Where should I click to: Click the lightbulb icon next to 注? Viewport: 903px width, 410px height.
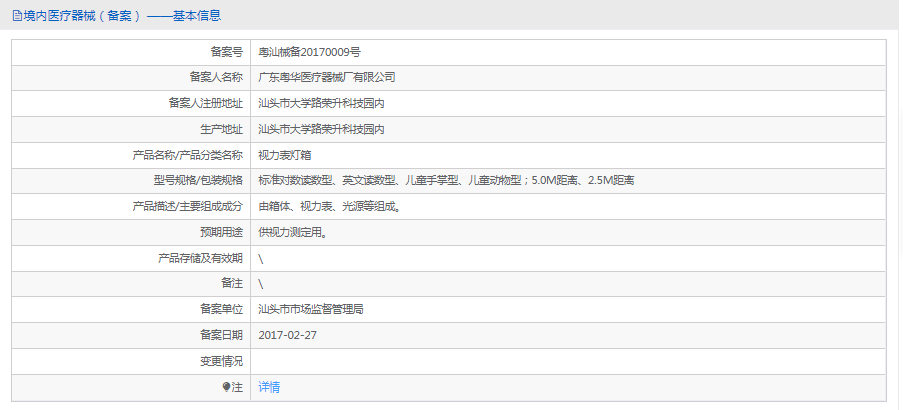coord(227,387)
